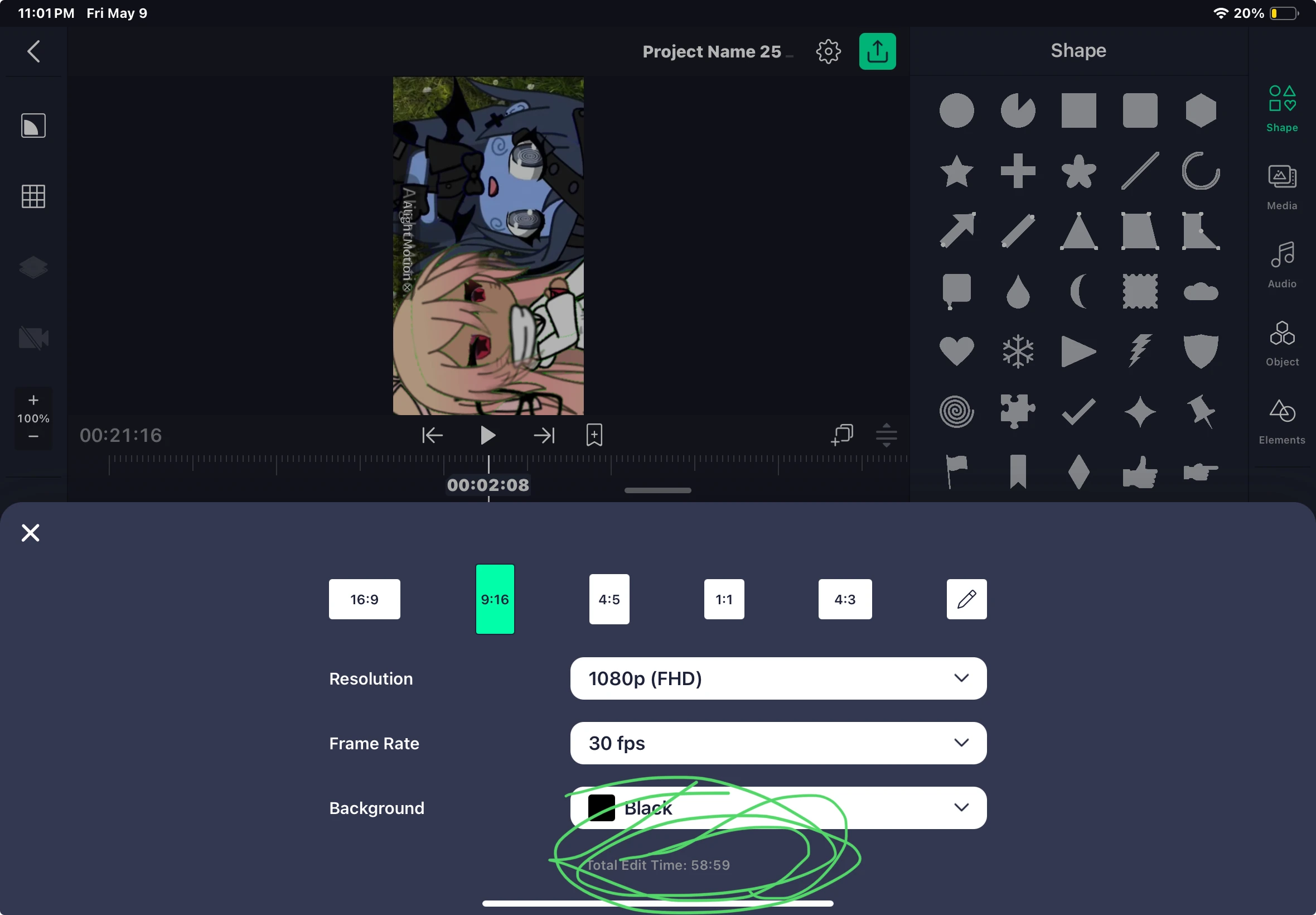The width and height of the screenshot is (1316, 915).
Task: Switch to the Media tab
Action: 1281,186
